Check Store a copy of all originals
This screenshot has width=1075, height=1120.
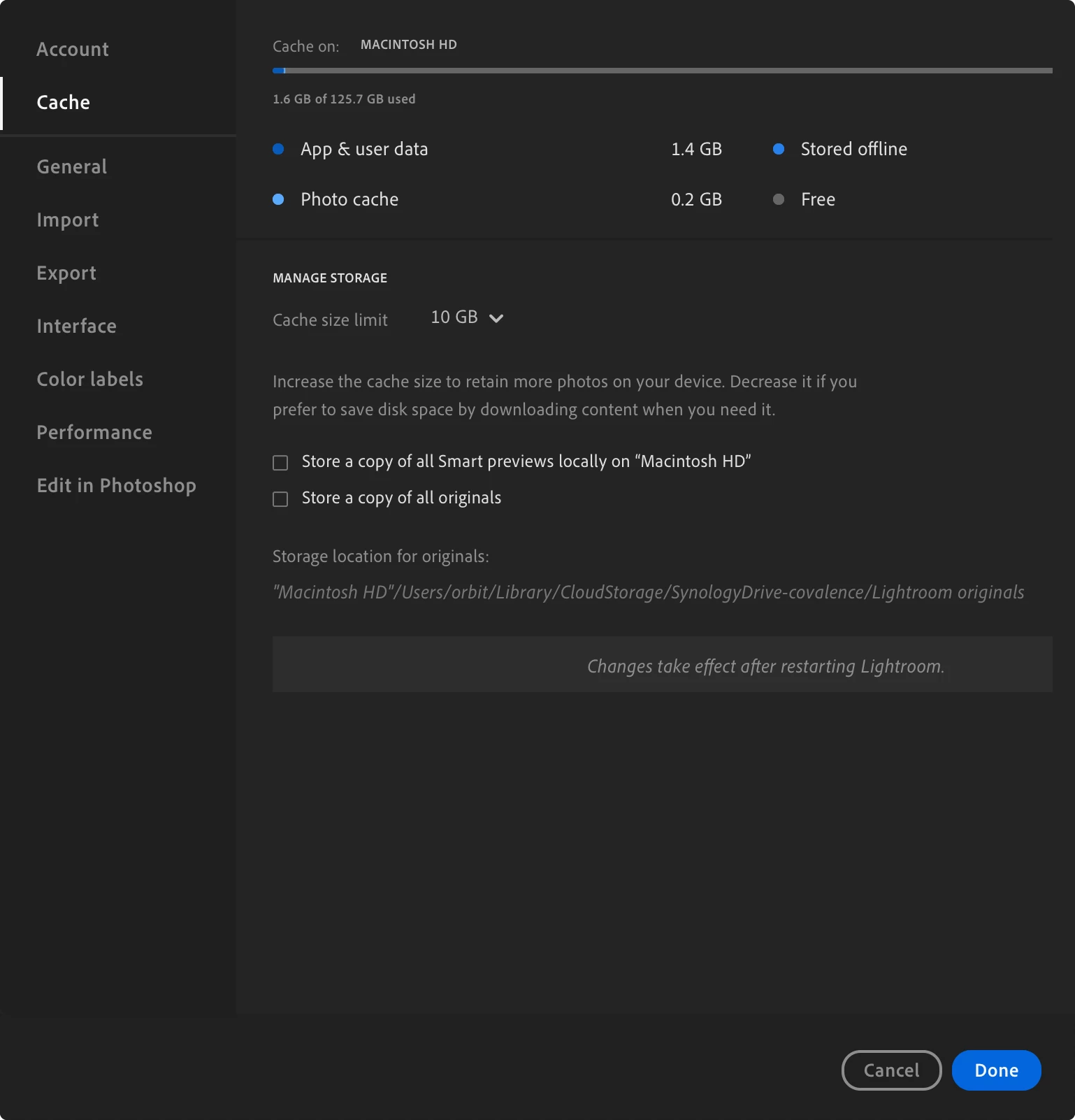[x=280, y=499]
